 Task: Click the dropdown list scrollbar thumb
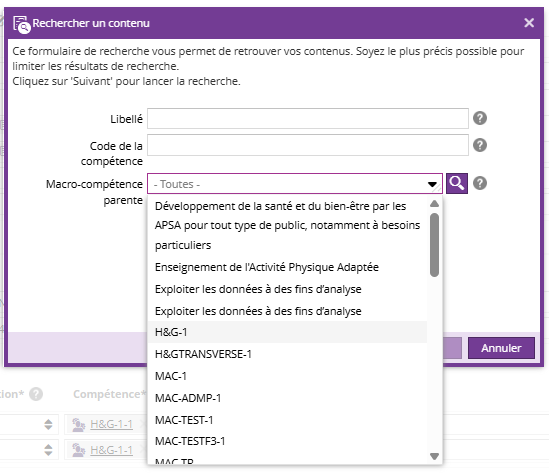click(434, 245)
